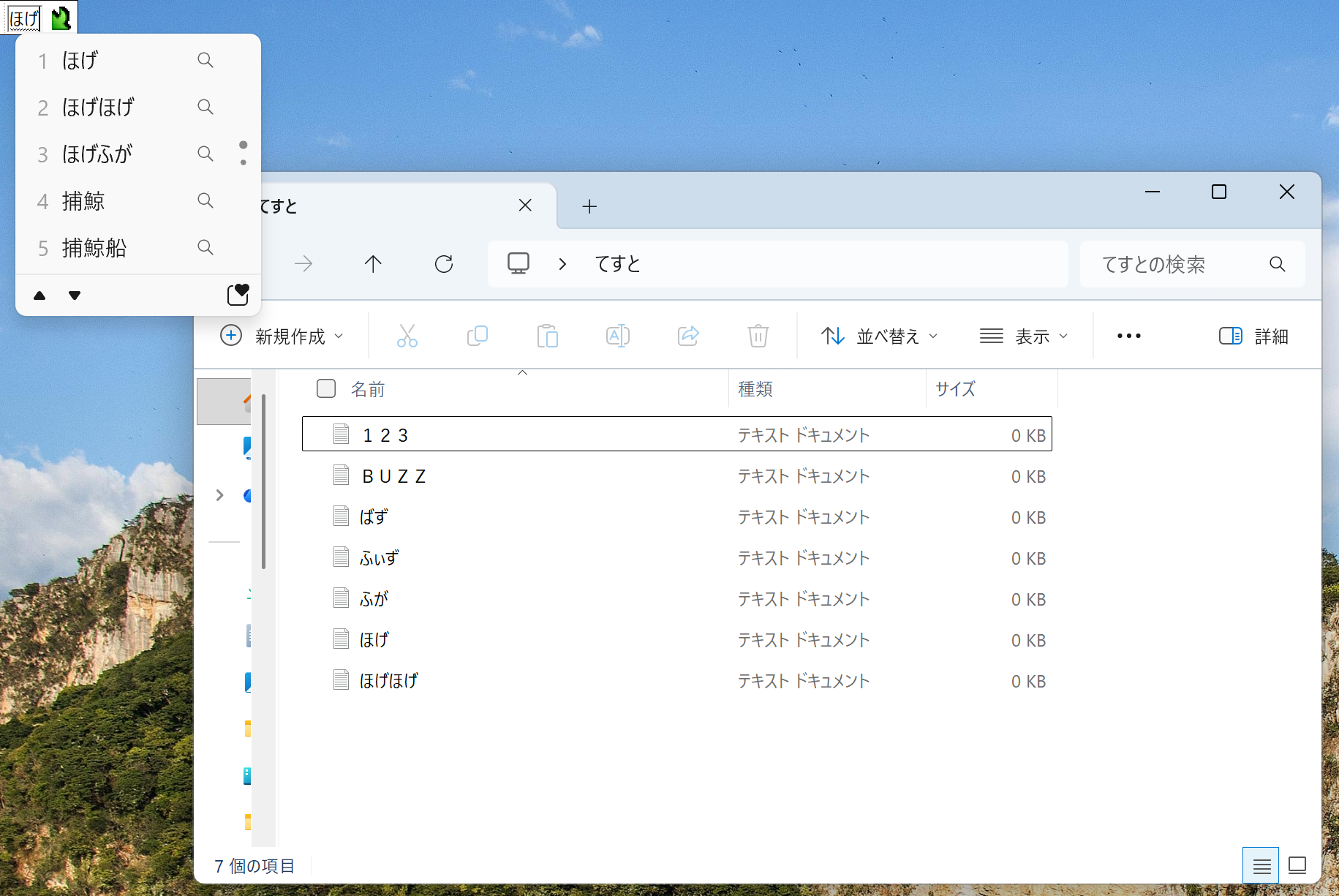Expand the collapsed navigation pane item
1339x896 pixels.
pyautogui.click(x=219, y=495)
